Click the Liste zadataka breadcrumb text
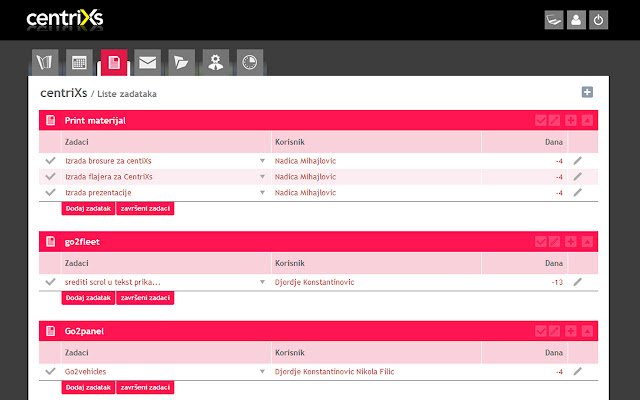The image size is (640, 400). pos(127,94)
